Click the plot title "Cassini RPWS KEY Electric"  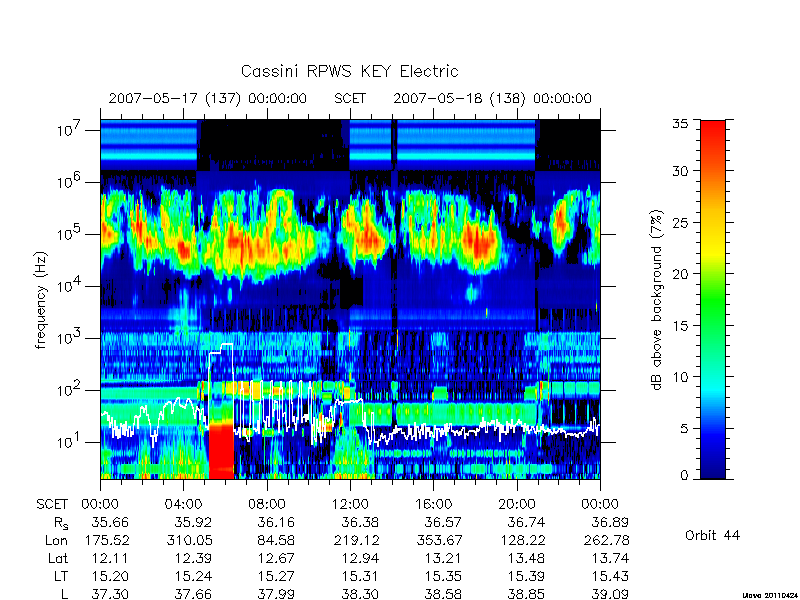click(x=349, y=71)
